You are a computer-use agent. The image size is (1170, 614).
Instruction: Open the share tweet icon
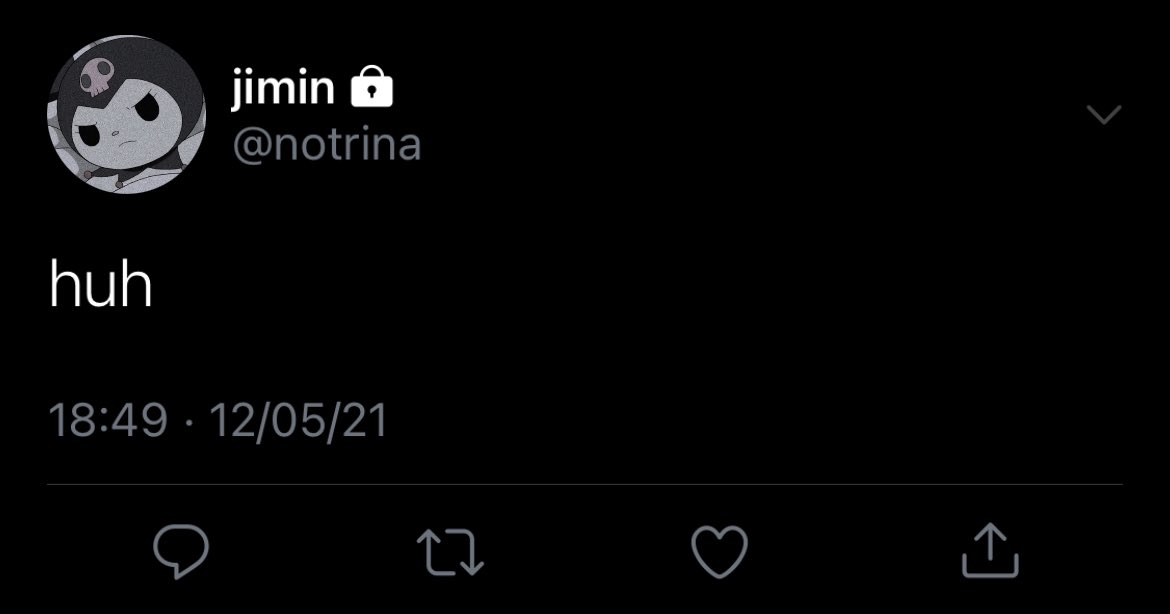[990, 551]
